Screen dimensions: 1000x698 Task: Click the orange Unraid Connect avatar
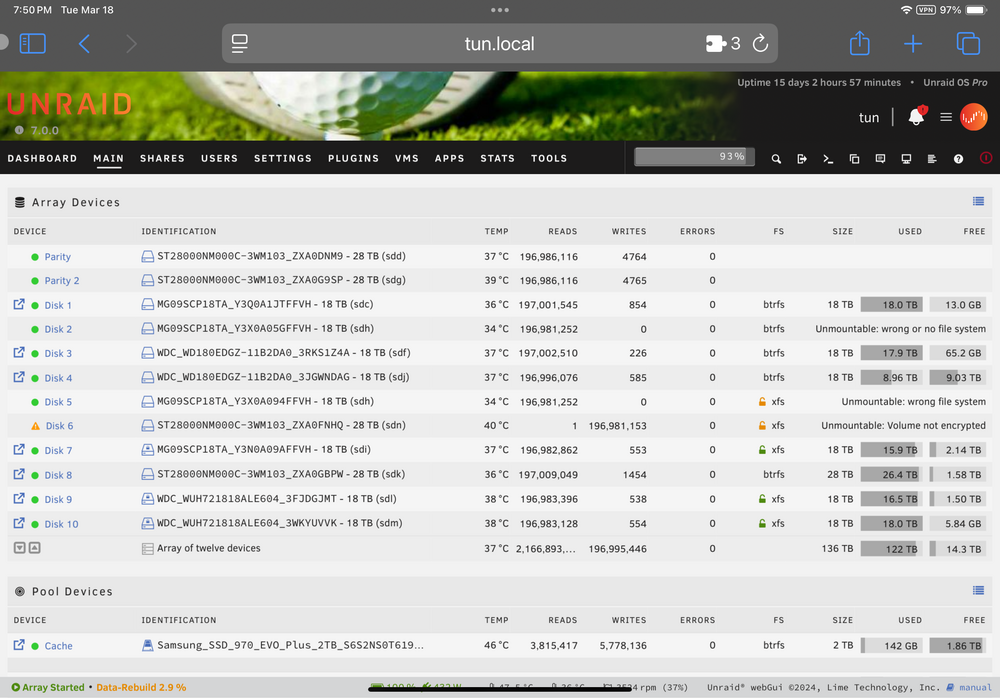(974, 117)
